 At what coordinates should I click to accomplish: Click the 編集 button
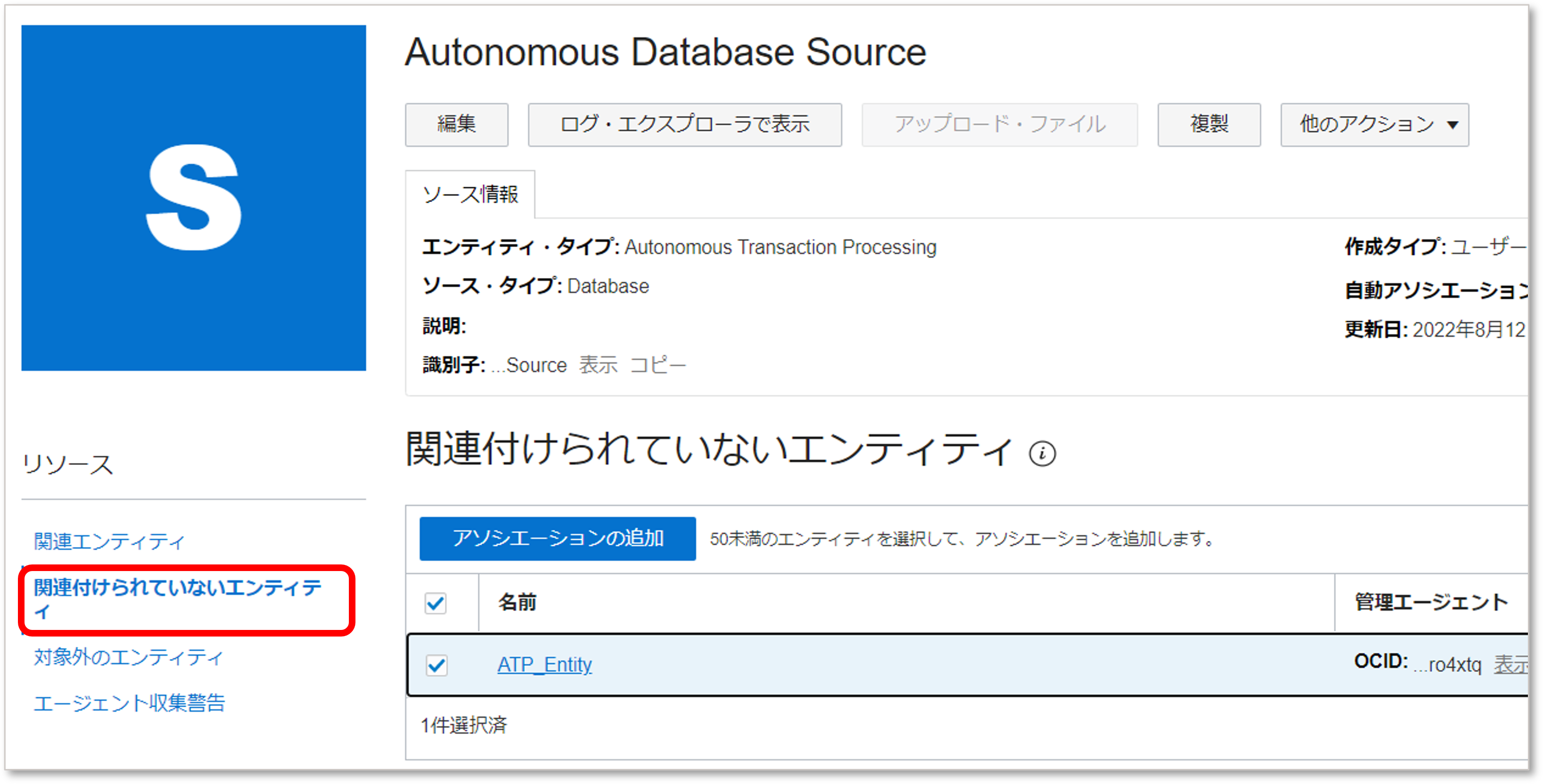click(x=456, y=124)
